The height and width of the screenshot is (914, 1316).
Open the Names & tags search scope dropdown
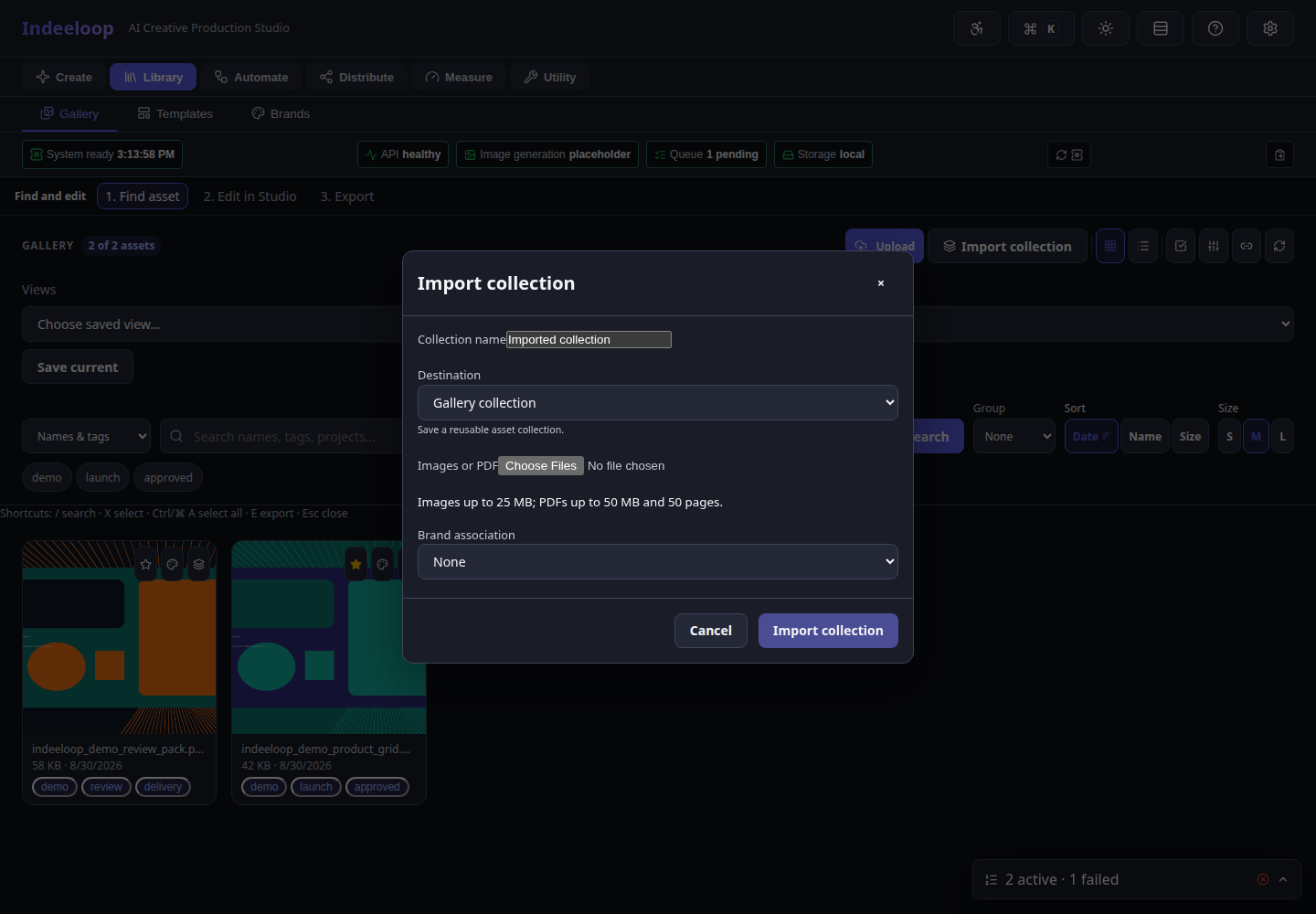87,437
